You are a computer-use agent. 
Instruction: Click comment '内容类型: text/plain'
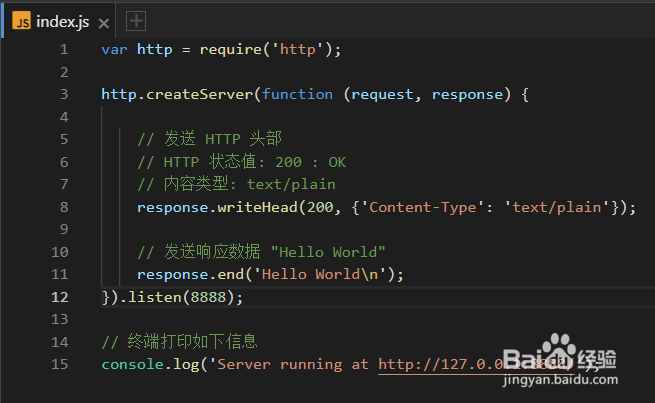point(236,184)
